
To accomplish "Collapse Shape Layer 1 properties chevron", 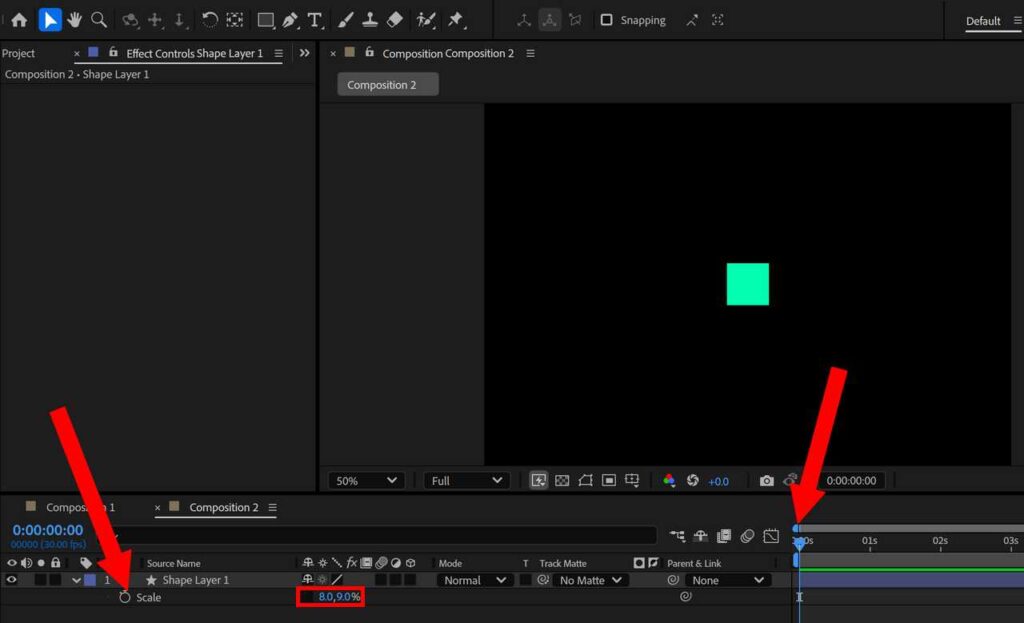I will coord(76,580).
